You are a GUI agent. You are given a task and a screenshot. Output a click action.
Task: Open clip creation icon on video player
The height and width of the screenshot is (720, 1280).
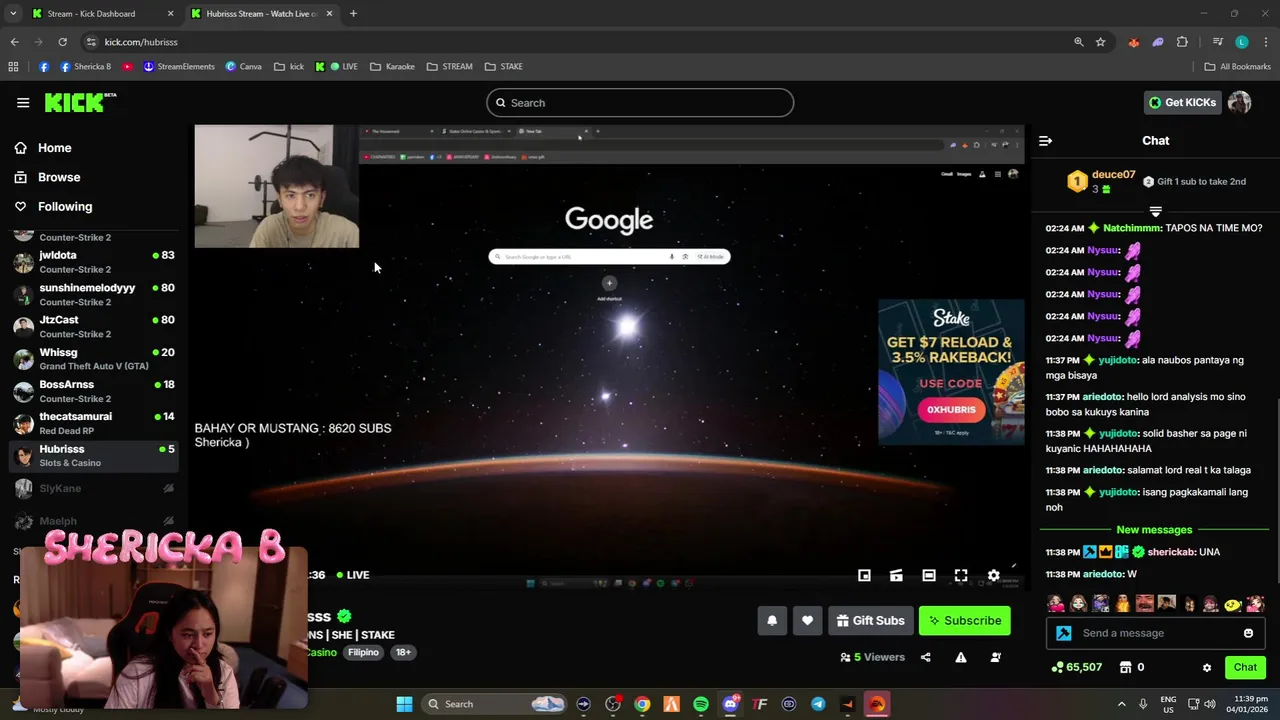click(x=896, y=575)
